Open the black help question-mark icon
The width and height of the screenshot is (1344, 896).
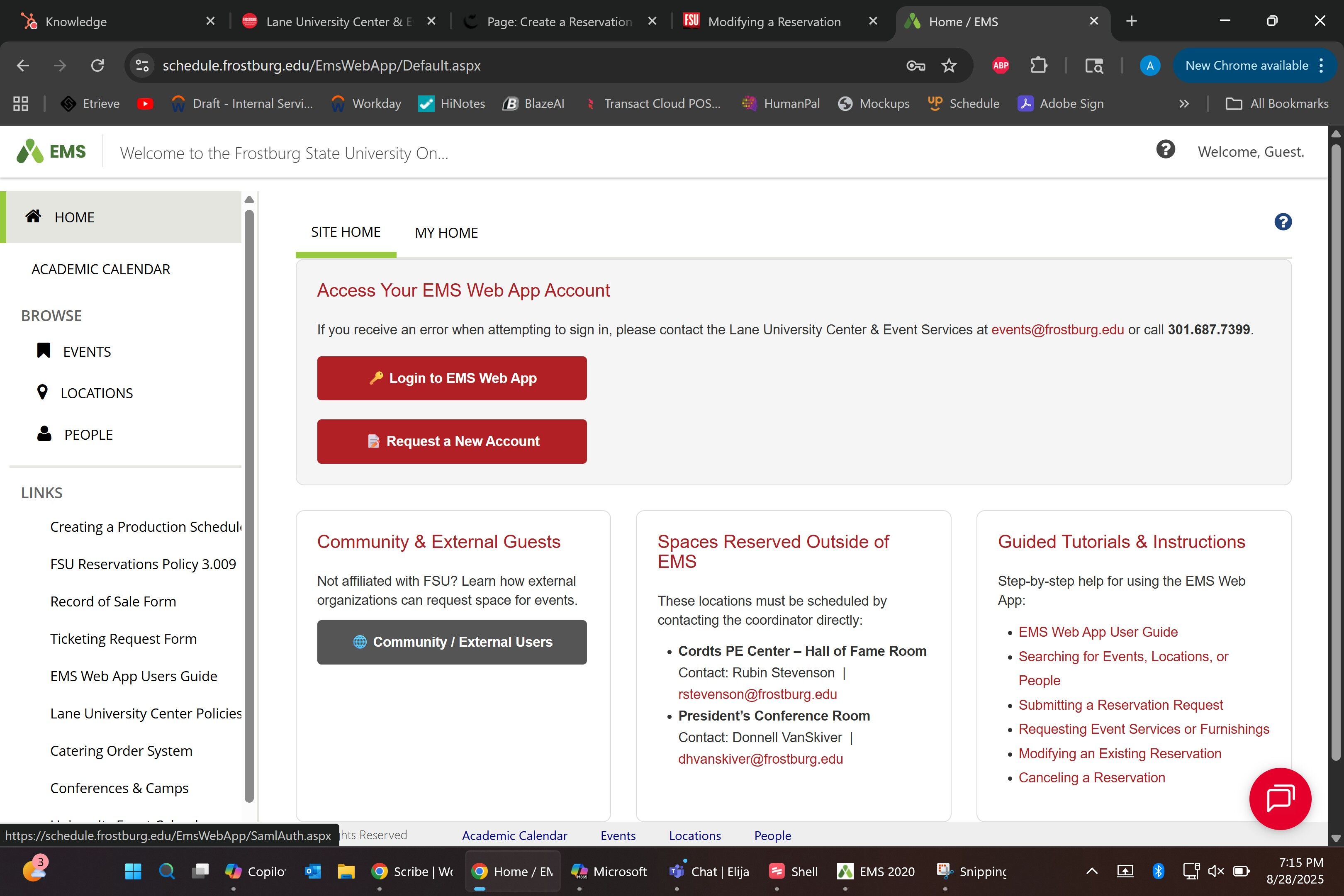pyautogui.click(x=1165, y=150)
